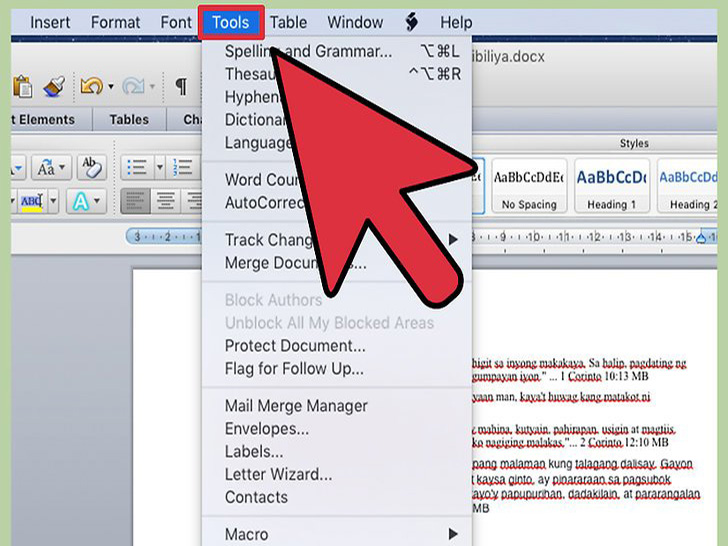Choose Contacts in the Tools menu
This screenshot has height=546, width=728.
click(x=337, y=497)
